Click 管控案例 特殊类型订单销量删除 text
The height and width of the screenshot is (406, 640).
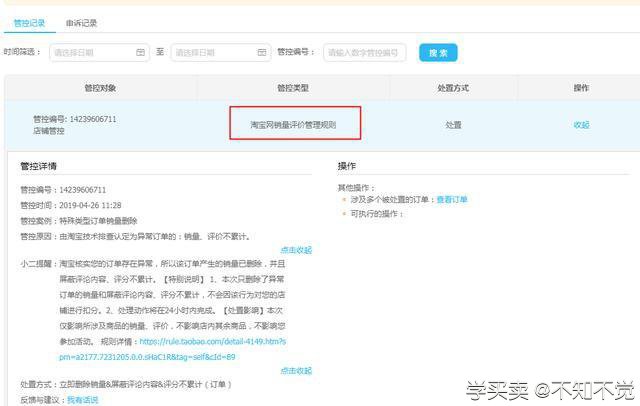pyautogui.click(x=79, y=221)
